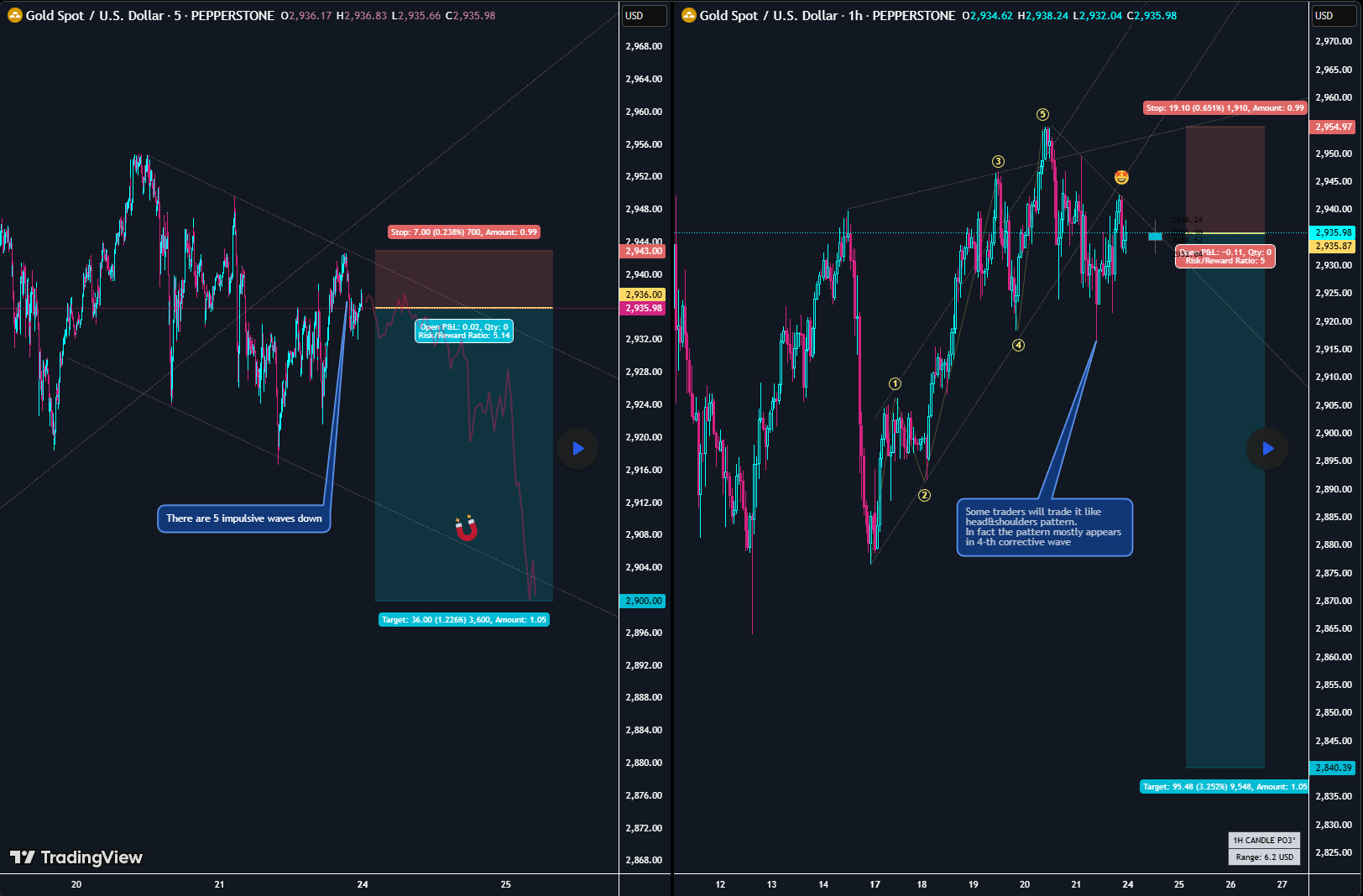Click the 'There are 5 impulsive waves down' callout
This screenshot has width=1363, height=896.
[243, 518]
